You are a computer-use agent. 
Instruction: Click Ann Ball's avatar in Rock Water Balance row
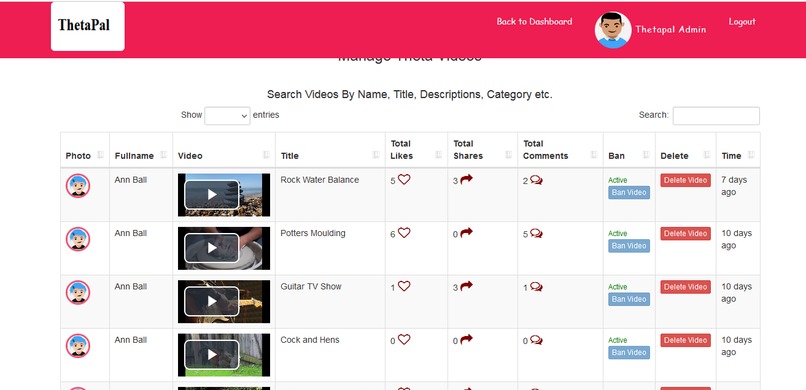point(78,185)
